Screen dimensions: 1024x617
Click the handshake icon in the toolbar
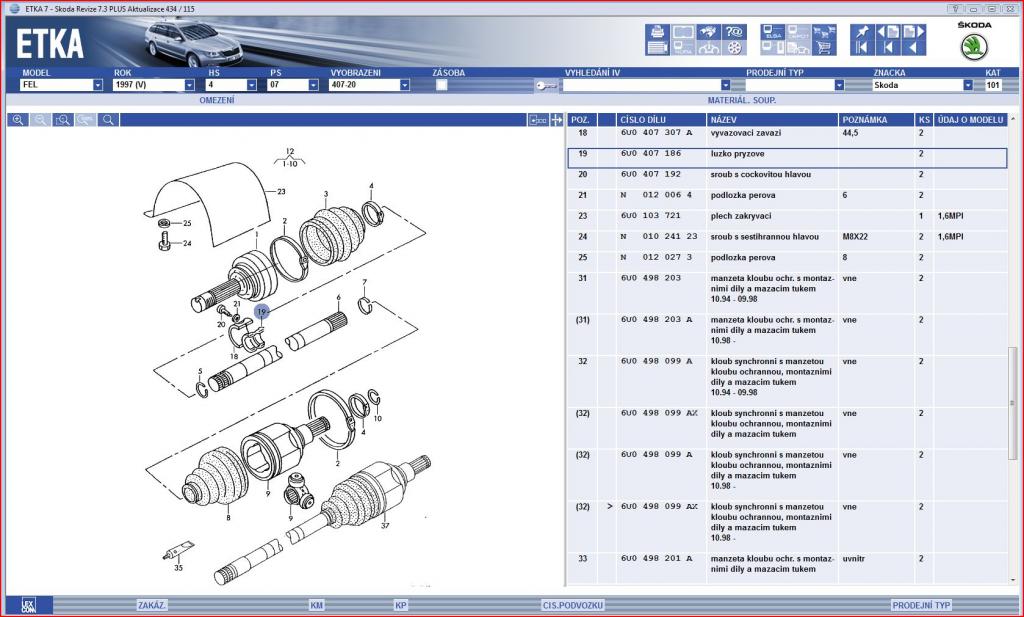709,31
